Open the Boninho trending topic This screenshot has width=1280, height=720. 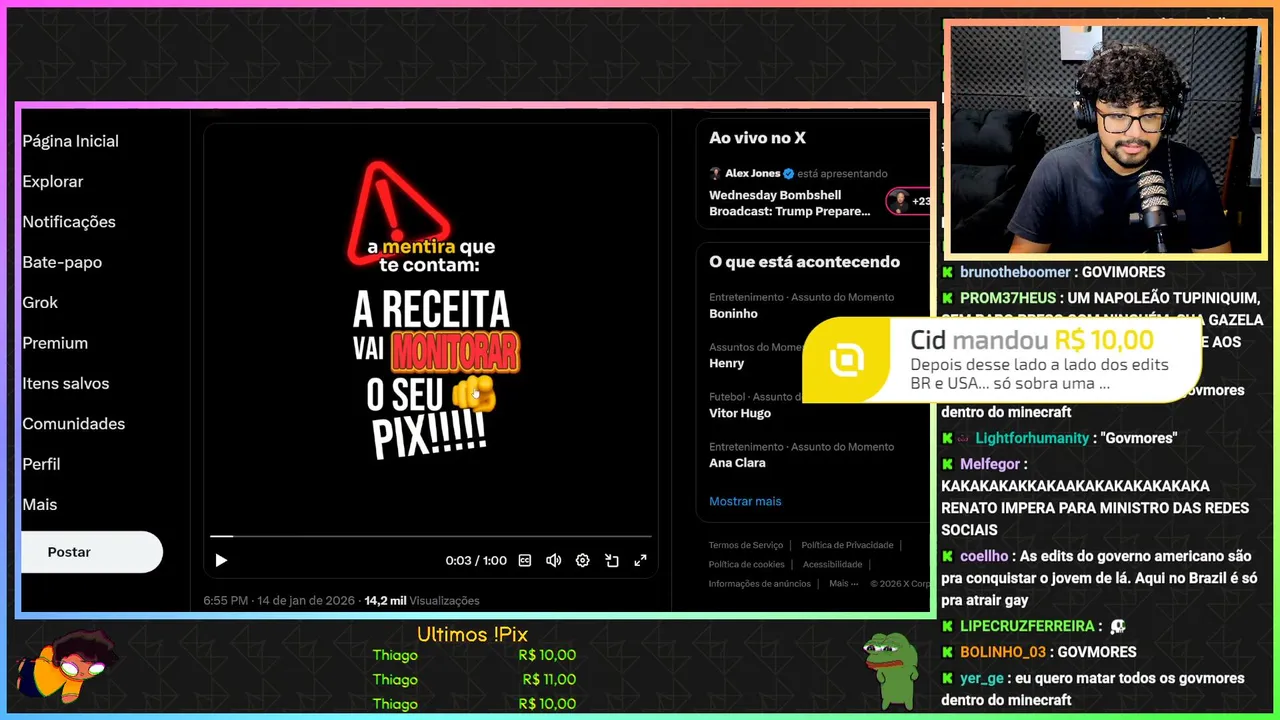733,314
